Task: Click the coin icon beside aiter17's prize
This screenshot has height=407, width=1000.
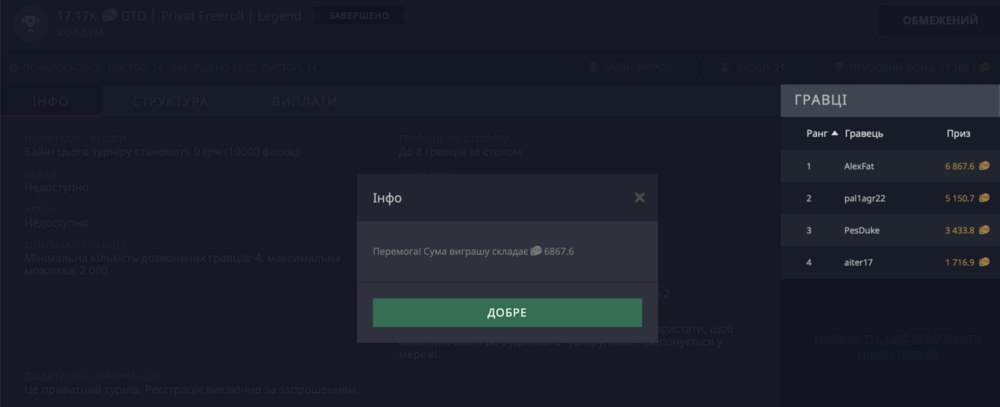Action: (985, 262)
